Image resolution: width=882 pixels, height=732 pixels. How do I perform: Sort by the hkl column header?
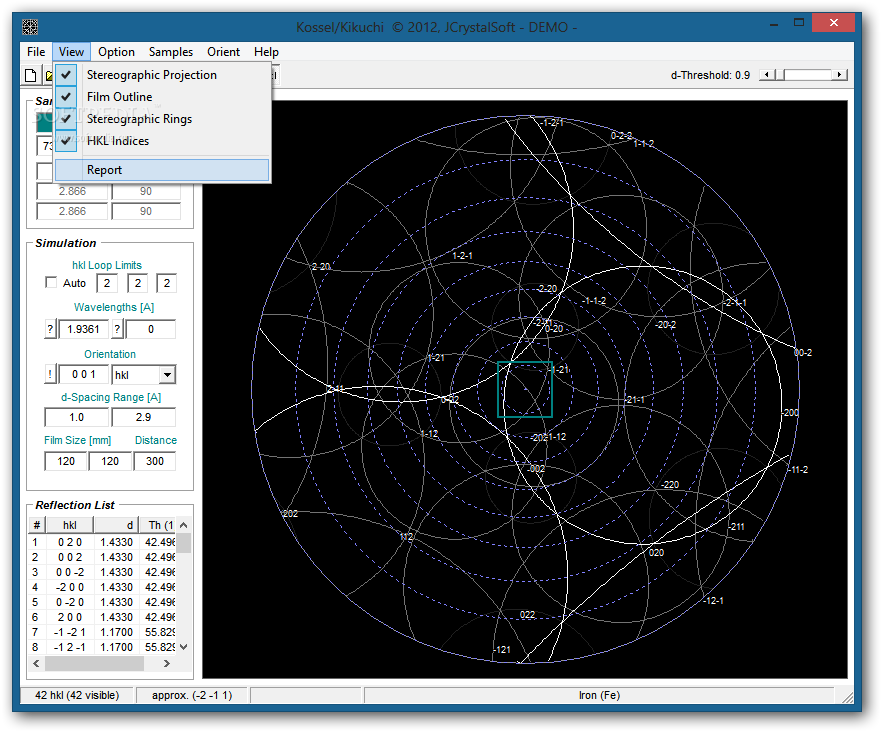70,525
